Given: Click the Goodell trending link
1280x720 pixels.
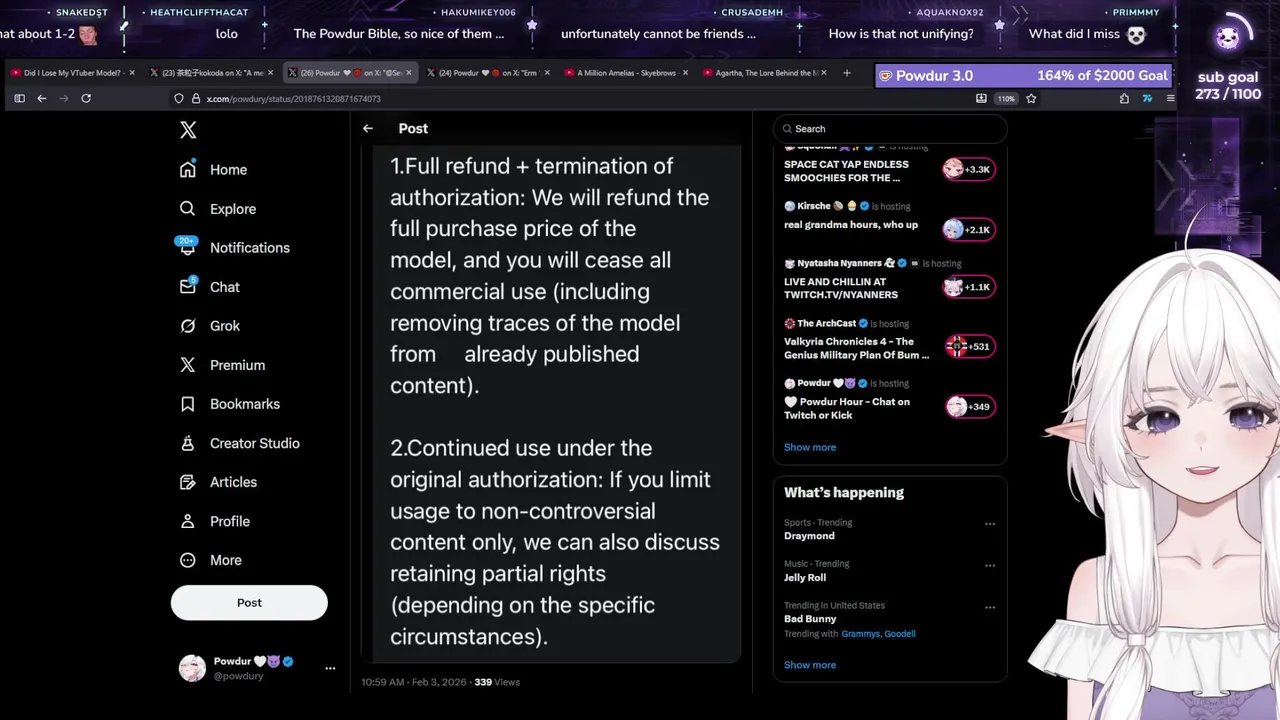Looking at the screenshot, I should point(900,634).
